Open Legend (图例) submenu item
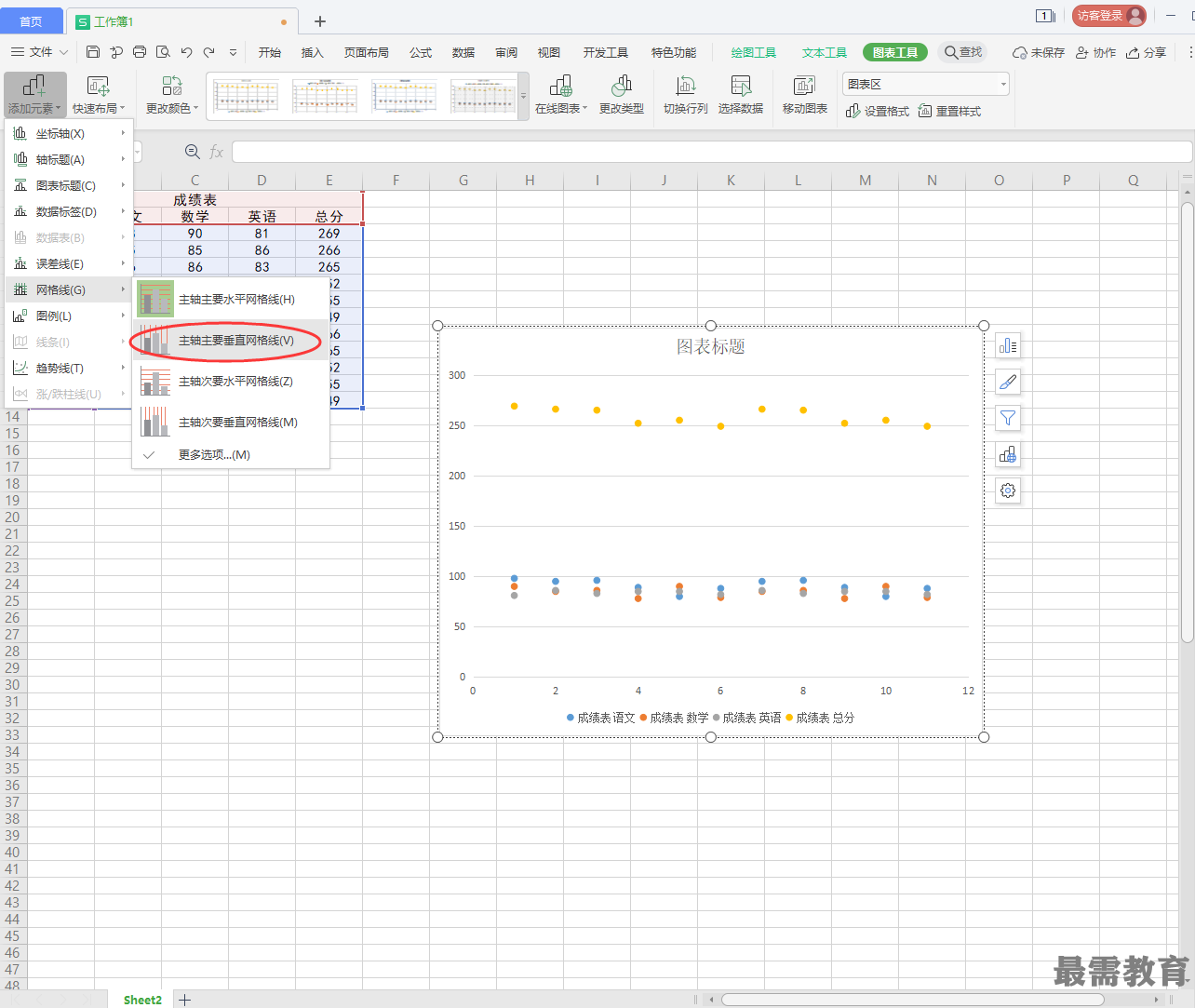This screenshot has width=1195, height=1008. pyautogui.click(x=69, y=316)
